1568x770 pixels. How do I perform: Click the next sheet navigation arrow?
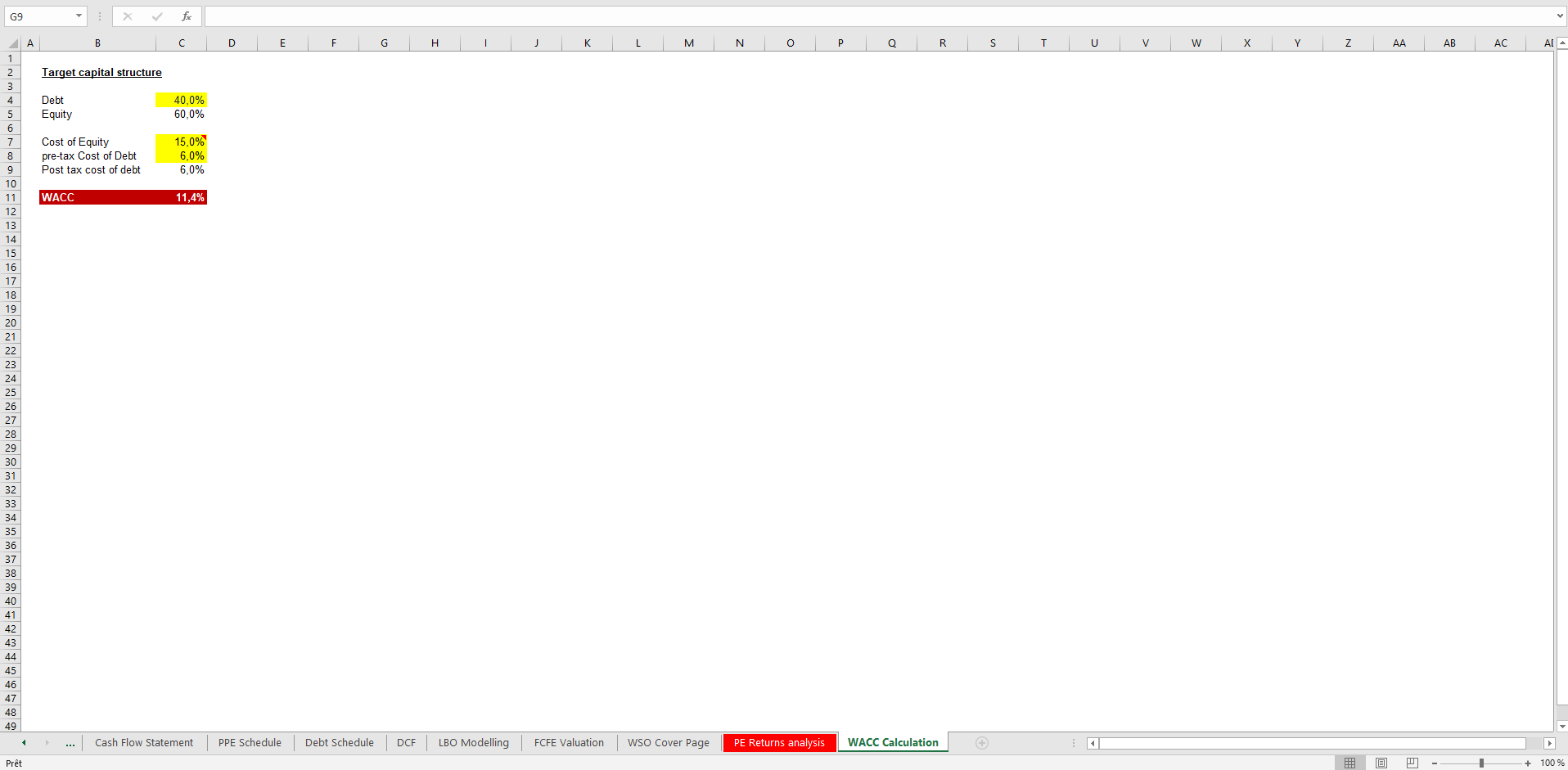pos(46,743)
